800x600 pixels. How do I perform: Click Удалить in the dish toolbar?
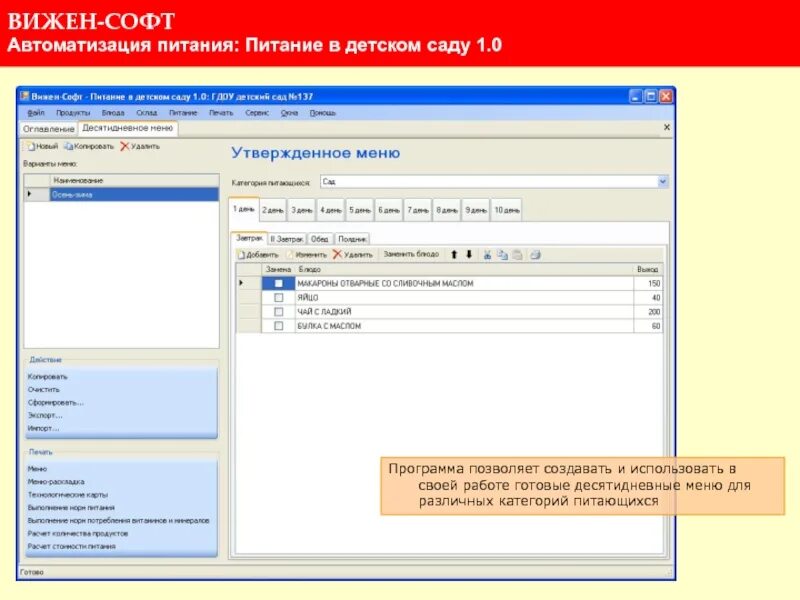pos(353,254)
